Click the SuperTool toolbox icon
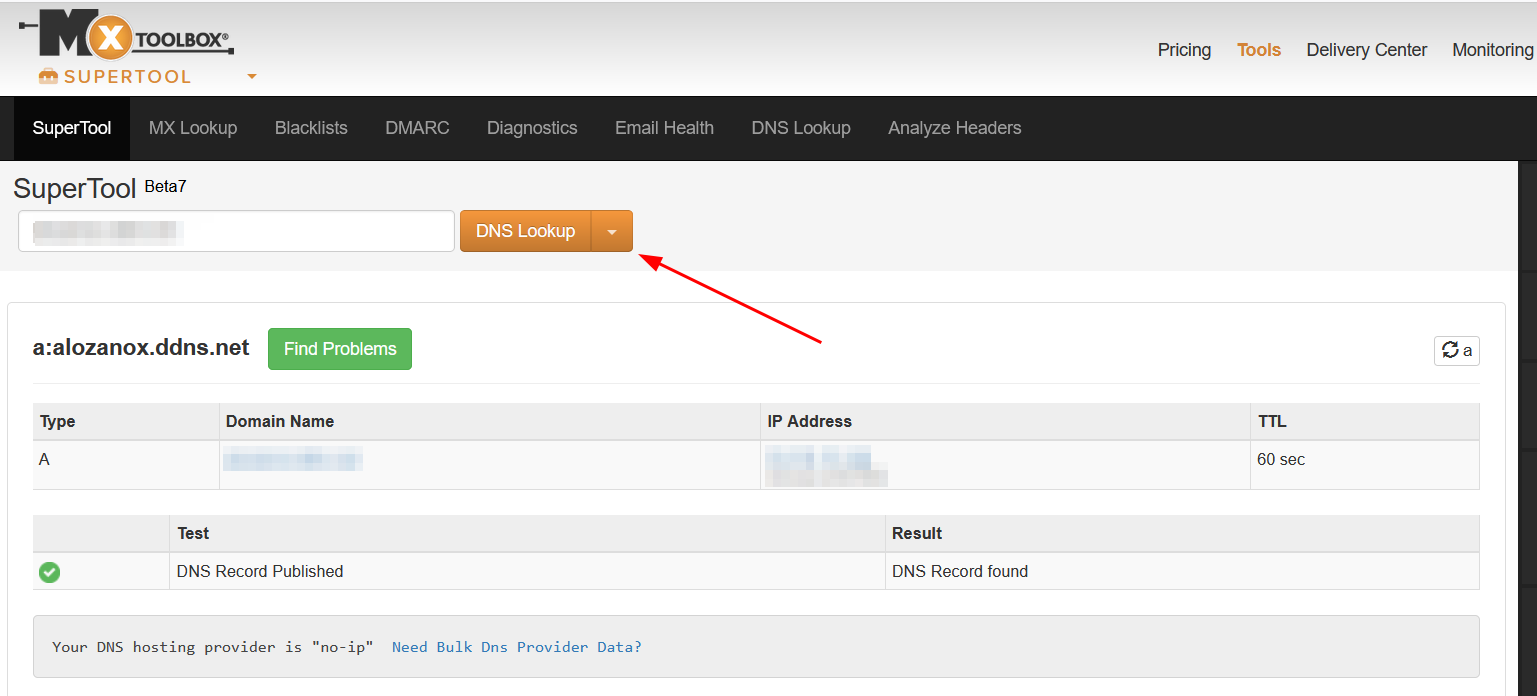Viewport: 1537px width, 696px height. [48, 77]
